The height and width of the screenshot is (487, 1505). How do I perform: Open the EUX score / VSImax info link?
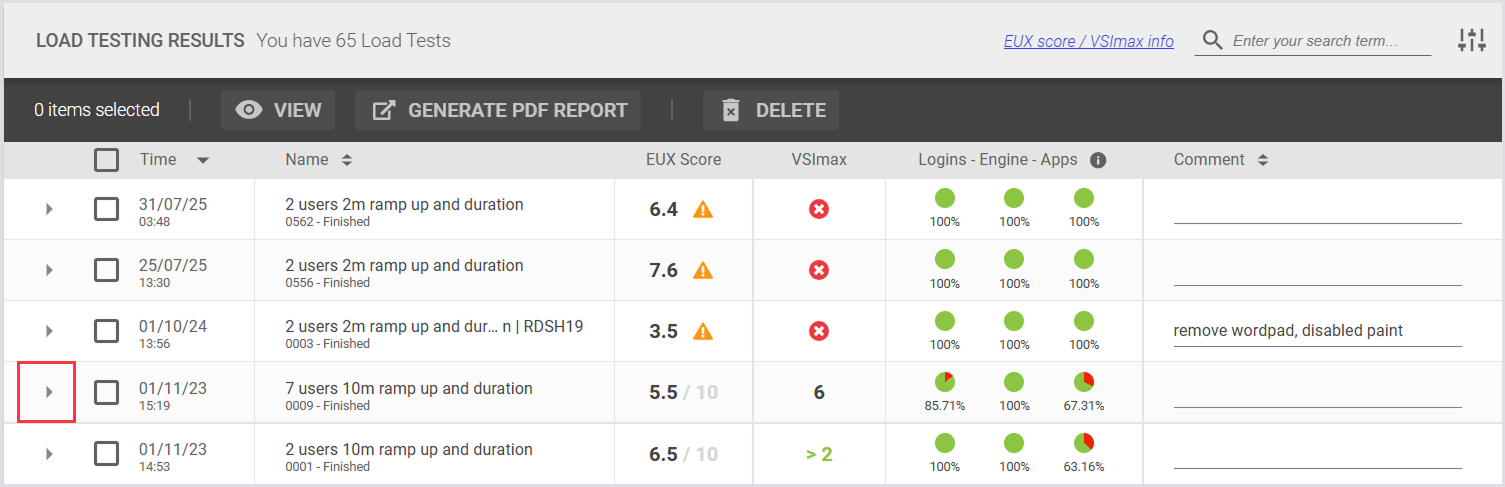point(1088,41)
